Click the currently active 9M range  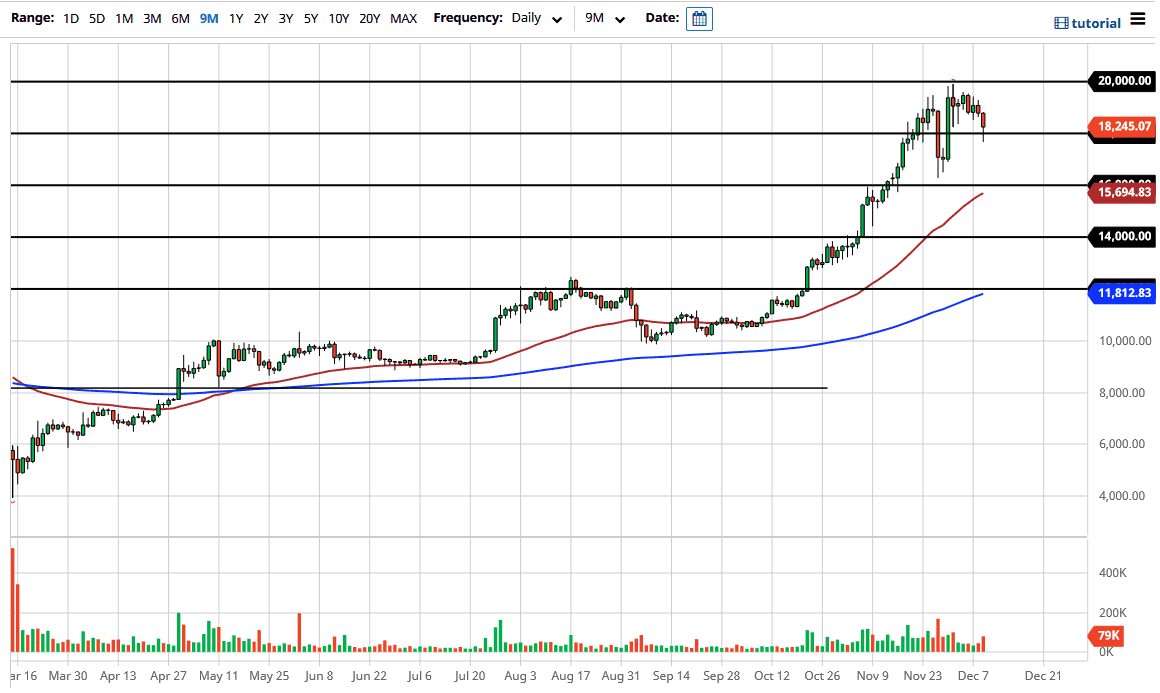[207, 18]
